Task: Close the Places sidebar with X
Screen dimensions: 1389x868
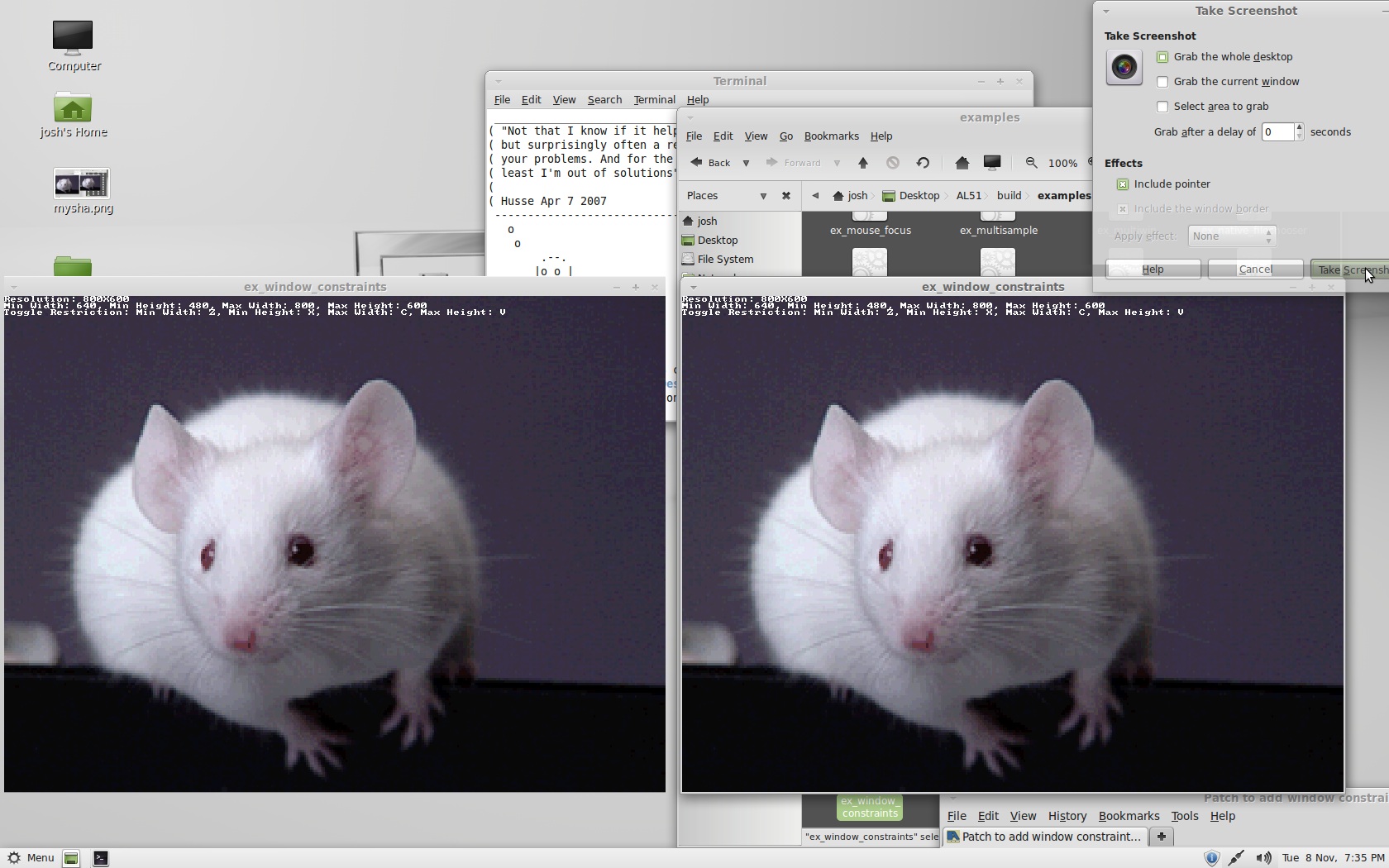Action: click(786, 196)
